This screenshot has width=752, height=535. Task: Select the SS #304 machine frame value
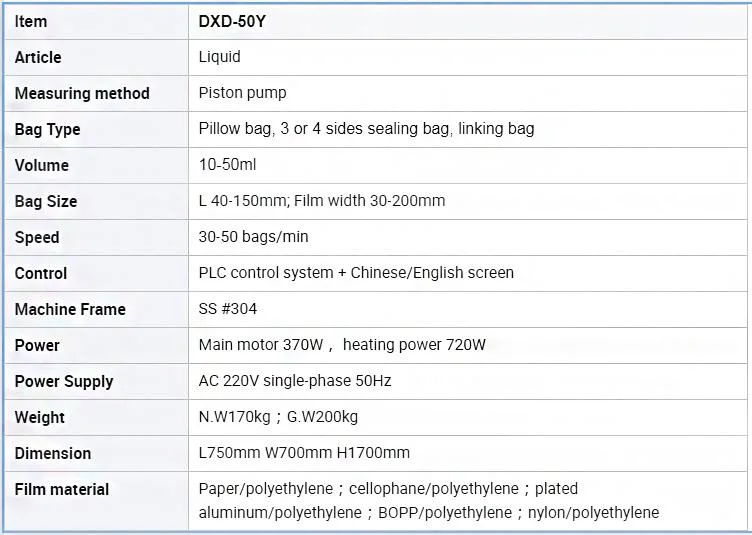coord(228,309)
